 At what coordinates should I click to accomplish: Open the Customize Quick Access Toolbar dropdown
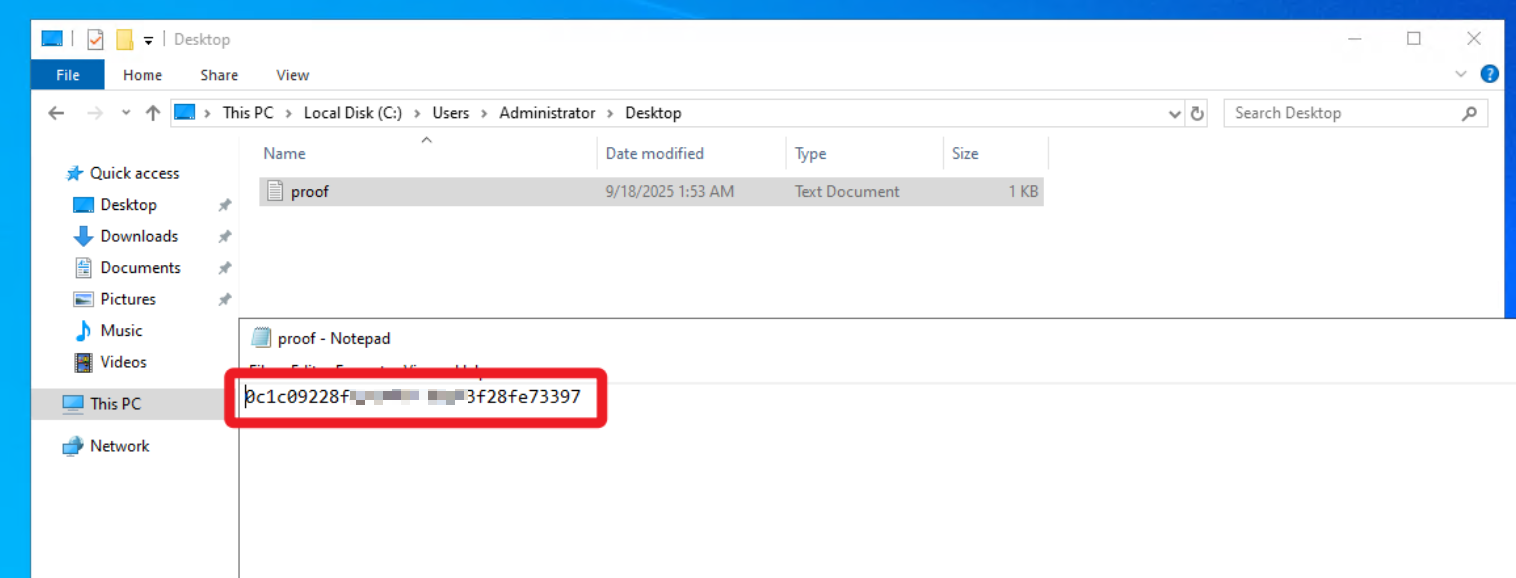pos(149,40)
